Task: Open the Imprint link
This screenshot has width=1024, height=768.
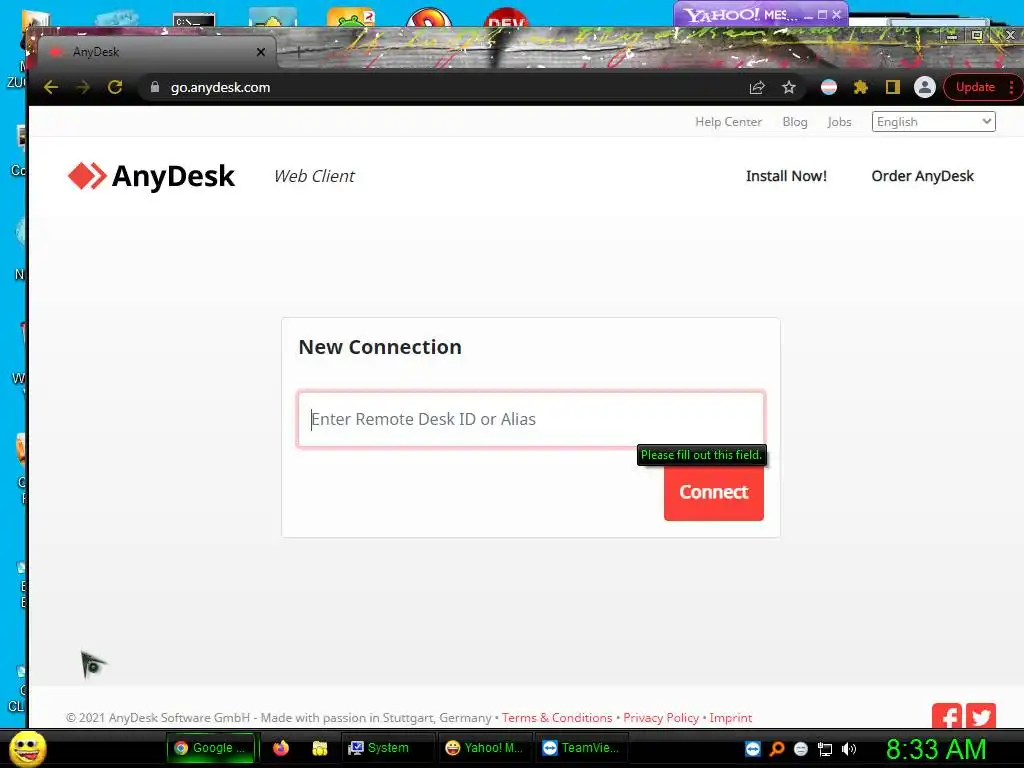Action: point(731,718)
